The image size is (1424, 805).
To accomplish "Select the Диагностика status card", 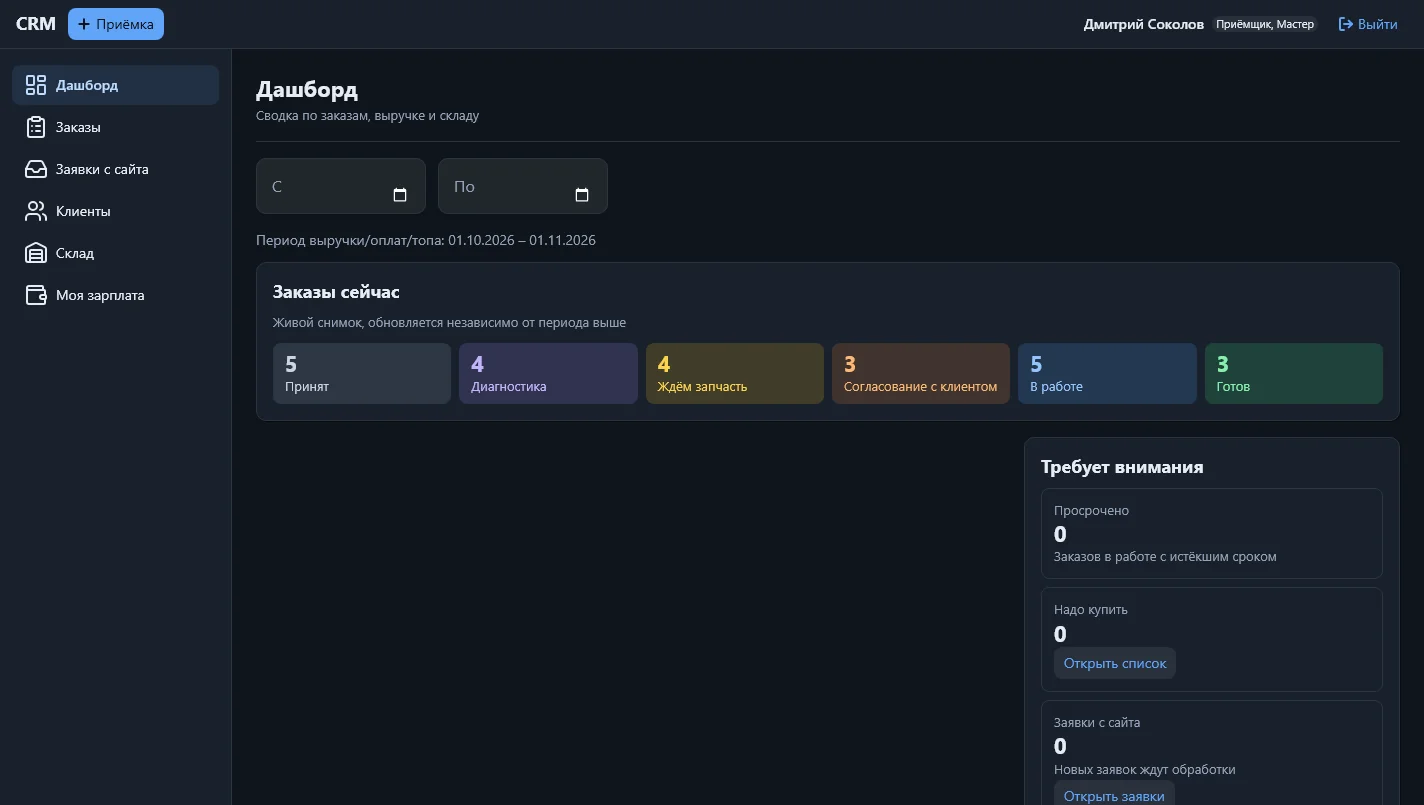I will tap(548, 374).
